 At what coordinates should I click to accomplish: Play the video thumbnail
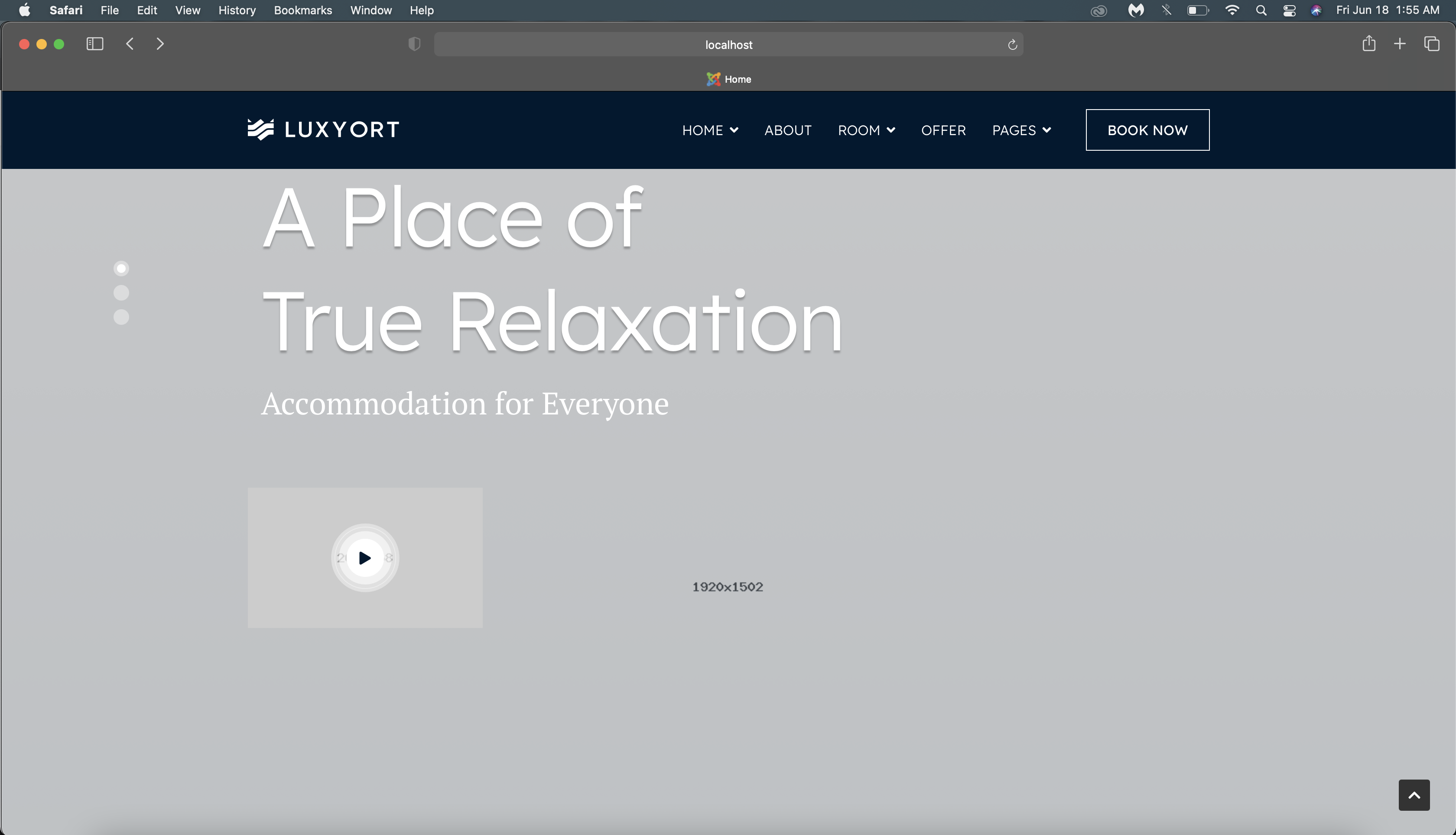[365, 557]
